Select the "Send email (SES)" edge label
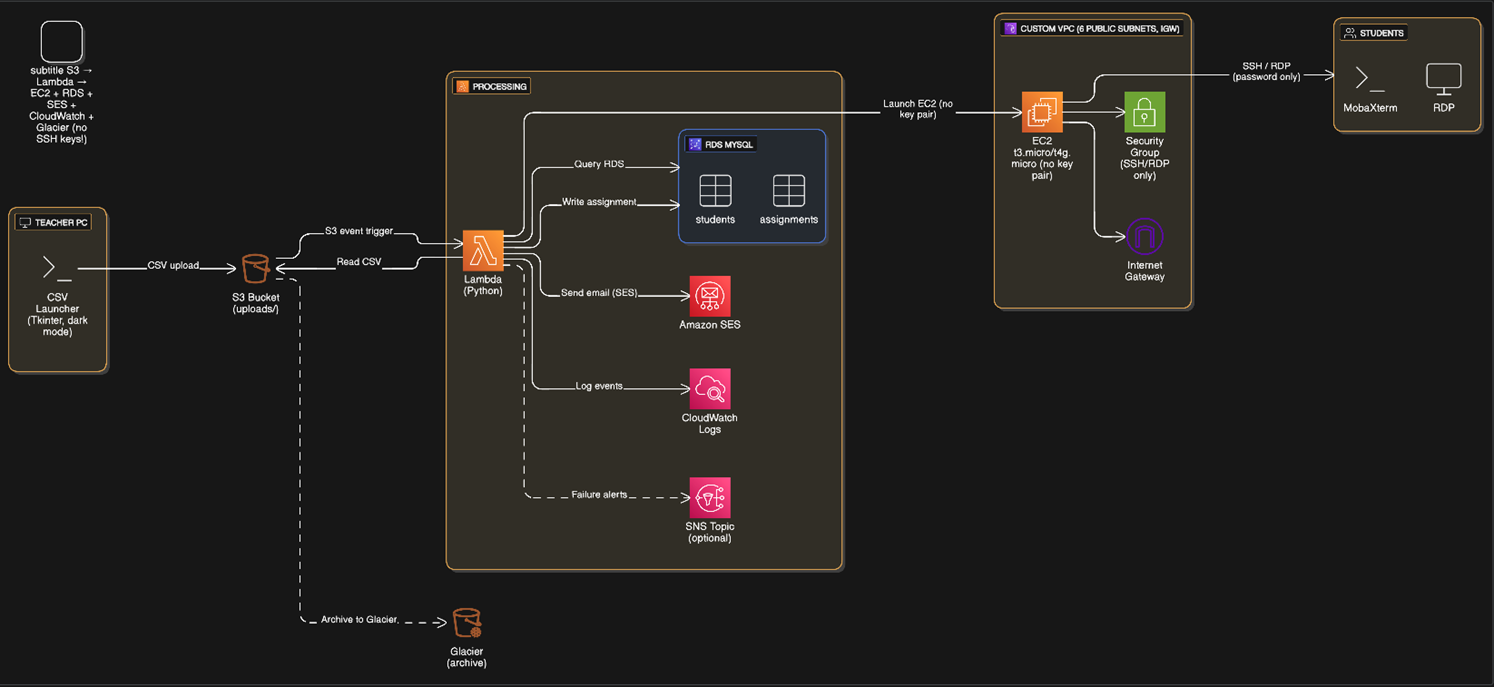Screen dimensions: 1494x687 tap(599, 293)
